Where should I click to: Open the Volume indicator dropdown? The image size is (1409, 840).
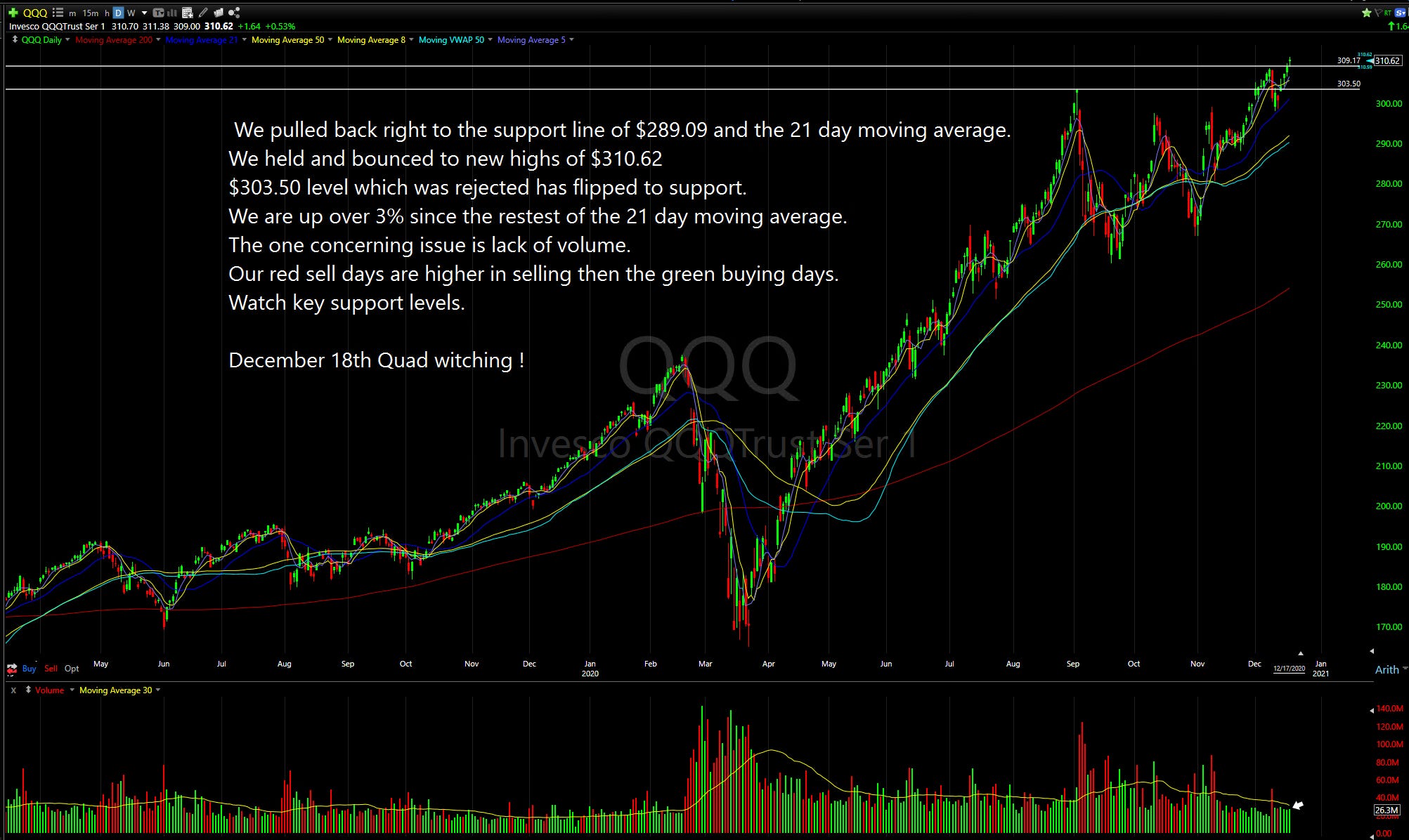pyautogui.click(x=72, y=690)
